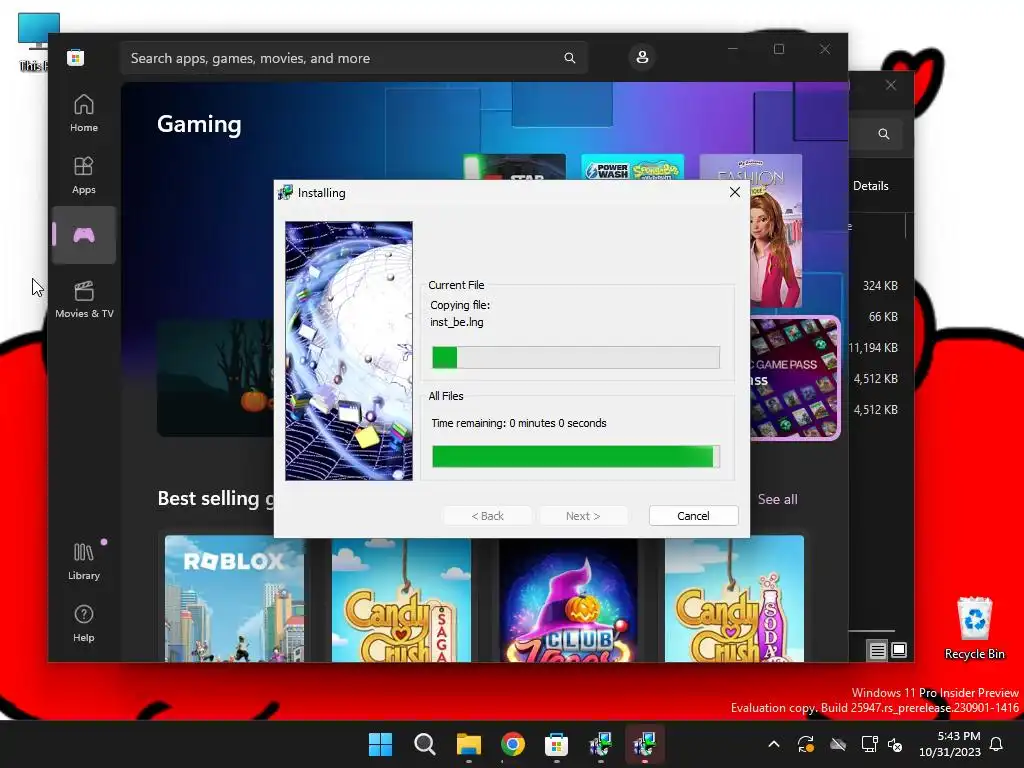Cancel the installation
Viewport: 1024px width, 768px height.
pos(694,516)
